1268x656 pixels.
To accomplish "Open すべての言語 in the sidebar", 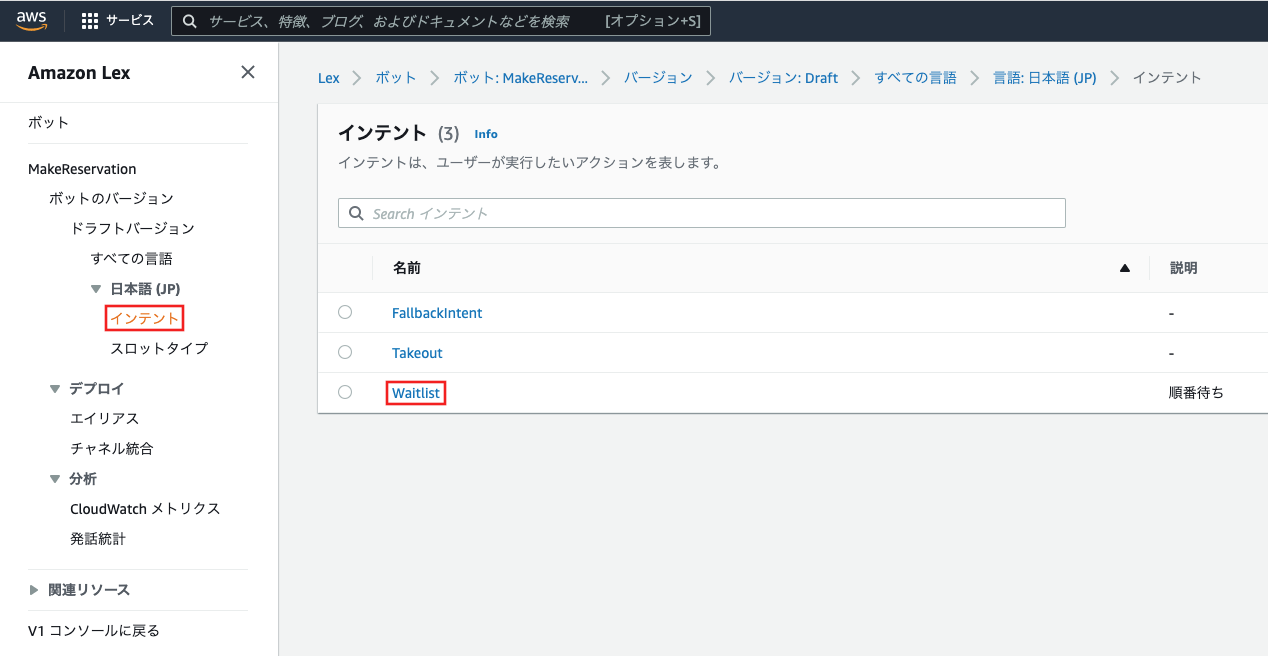I will pos(131,258).
